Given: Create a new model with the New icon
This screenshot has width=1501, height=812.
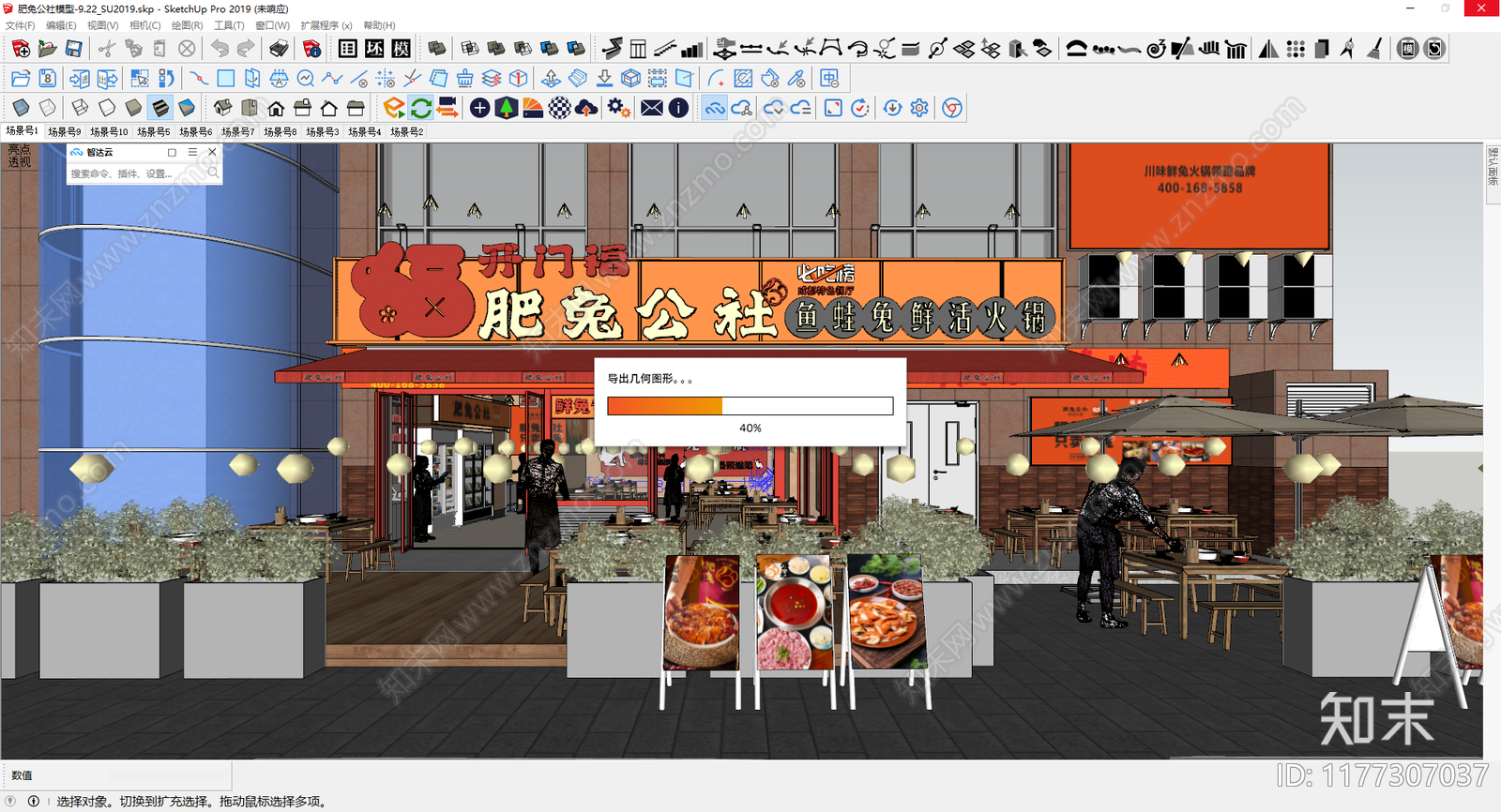Looking at the screenshot, I should click(x=21, y=49).
